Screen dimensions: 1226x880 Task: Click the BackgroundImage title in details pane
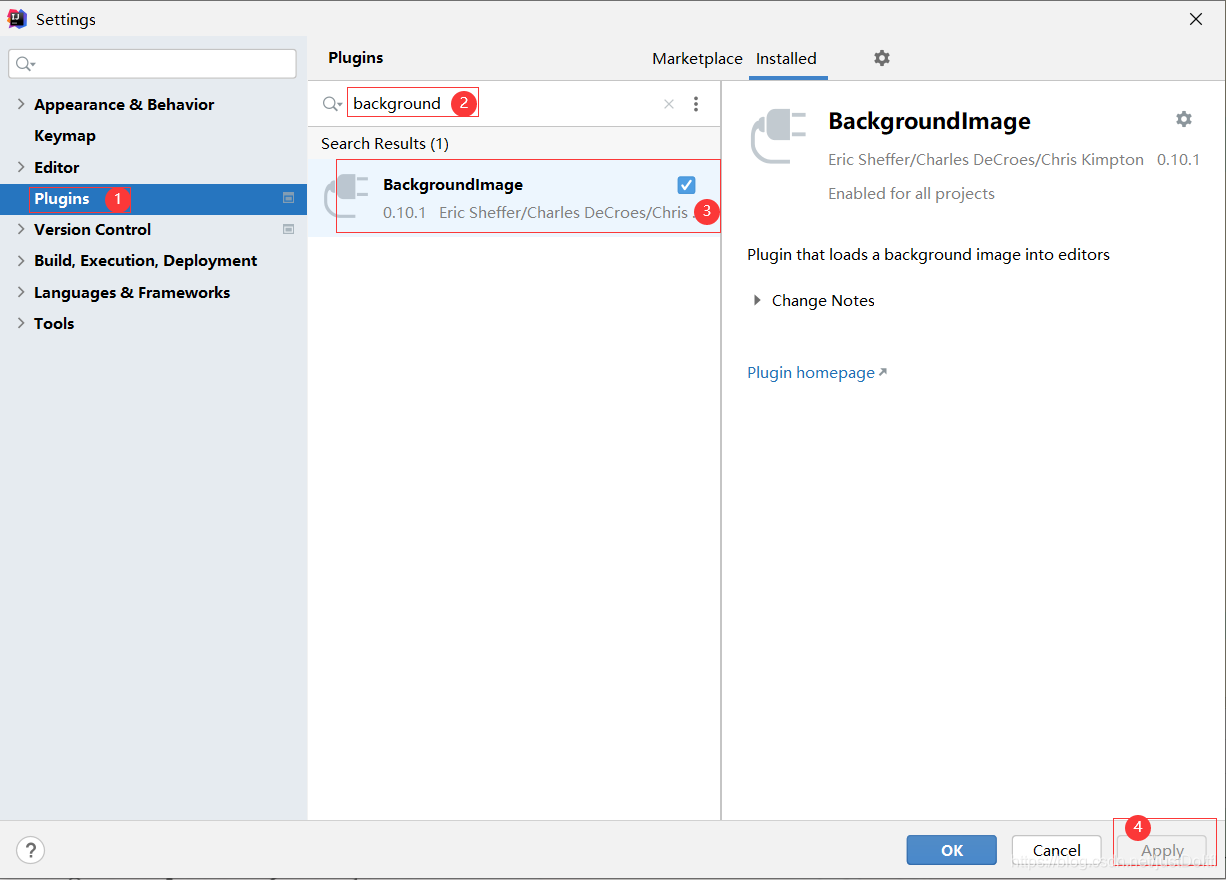(929, 121)
